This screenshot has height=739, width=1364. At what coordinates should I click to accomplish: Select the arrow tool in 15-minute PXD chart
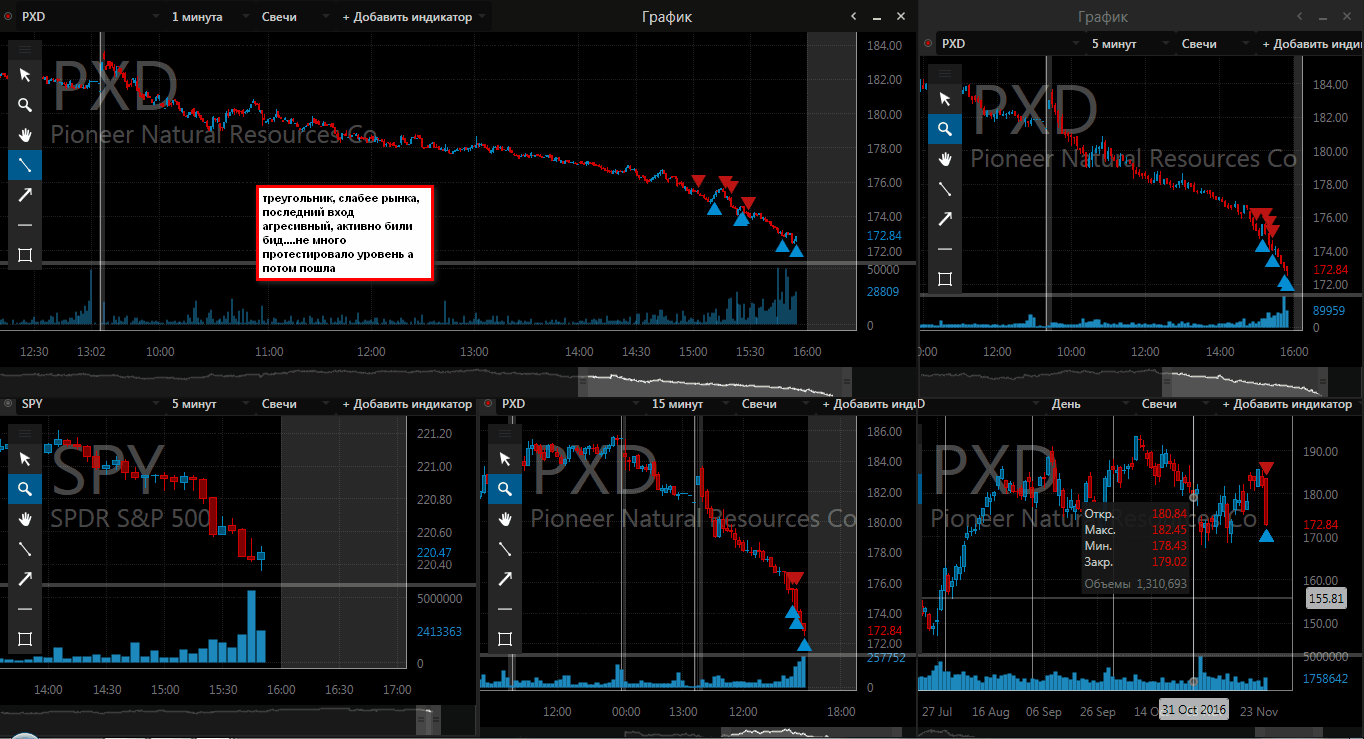(505, 579)
